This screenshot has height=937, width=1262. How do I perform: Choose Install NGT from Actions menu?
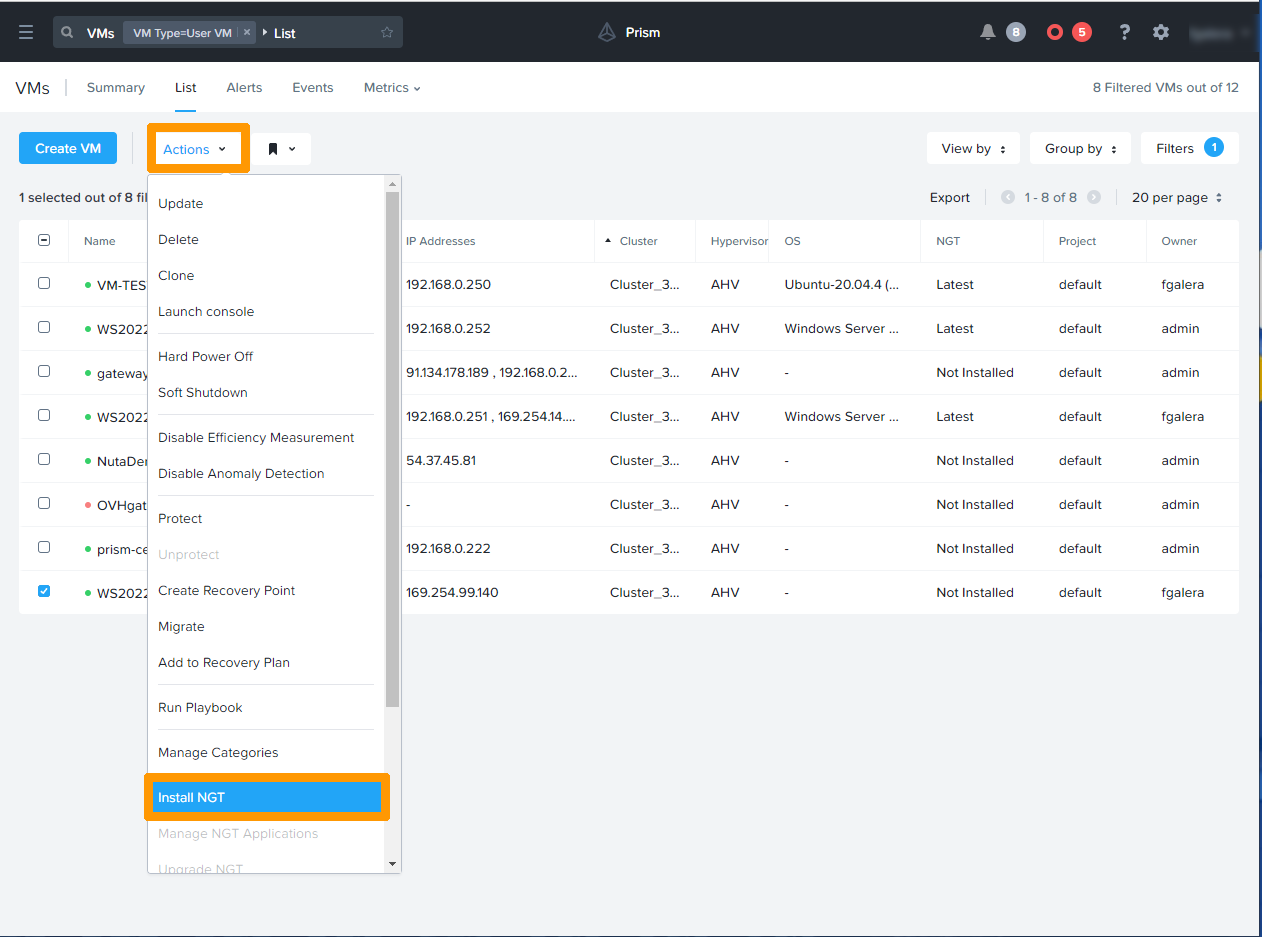[x=265, y=797]
